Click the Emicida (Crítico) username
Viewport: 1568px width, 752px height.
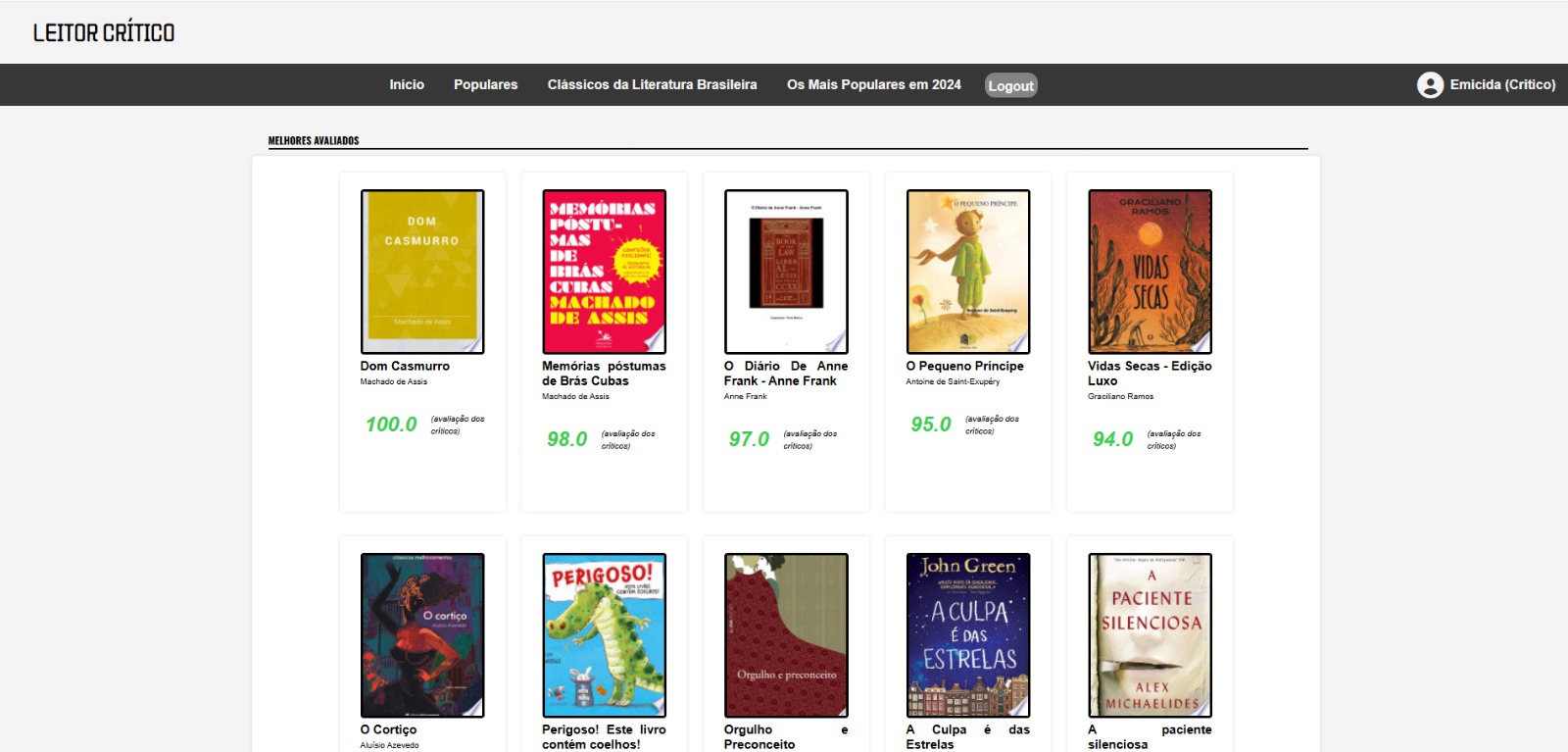point(1501,85)
